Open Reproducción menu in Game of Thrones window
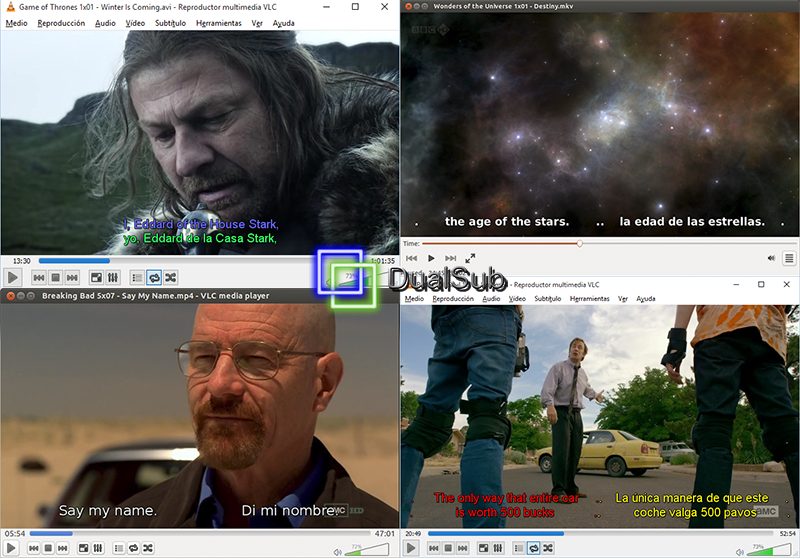800x559 pixels. pyautogui.click(x=61, y=23)
